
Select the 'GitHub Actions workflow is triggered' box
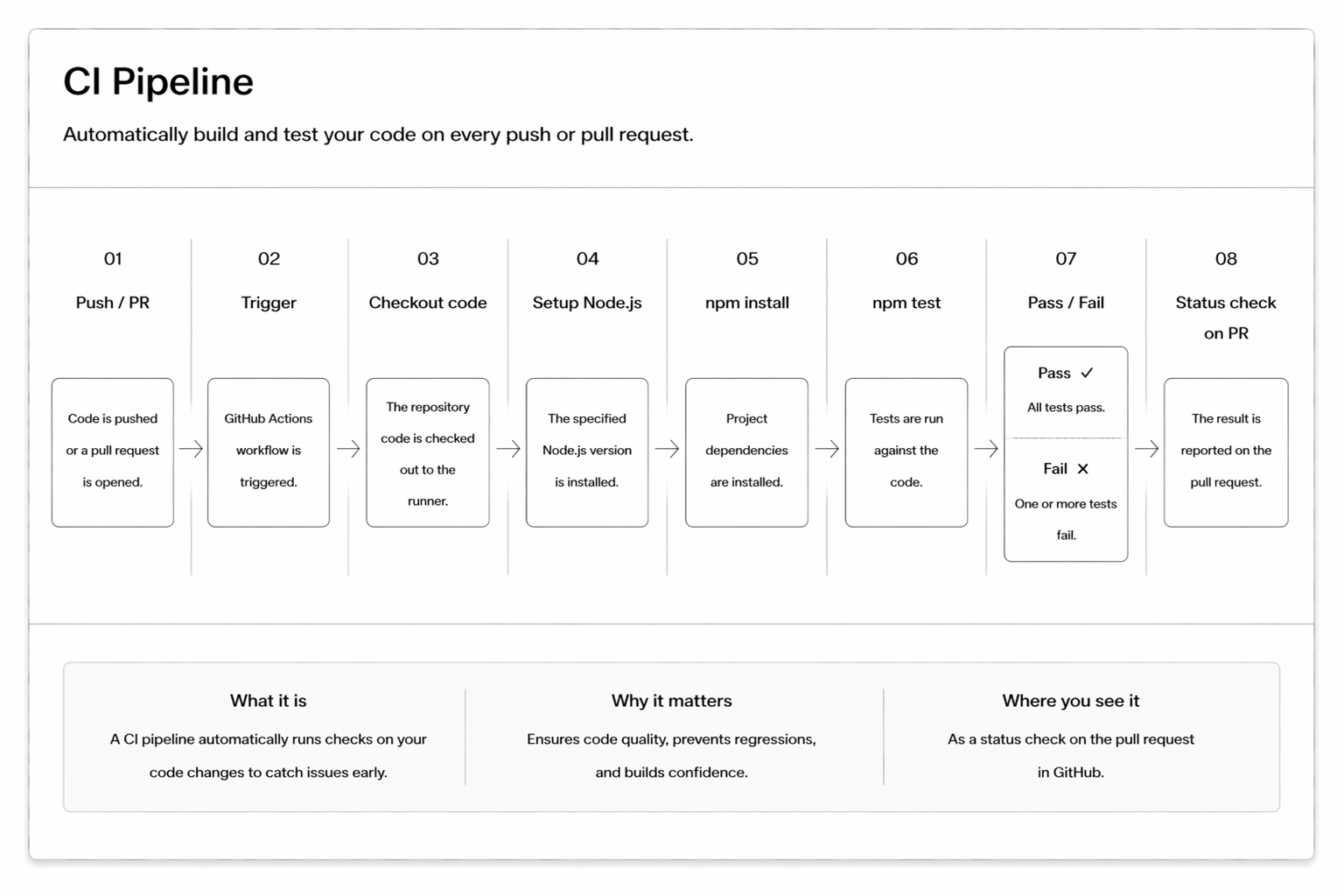coord(269,452)
